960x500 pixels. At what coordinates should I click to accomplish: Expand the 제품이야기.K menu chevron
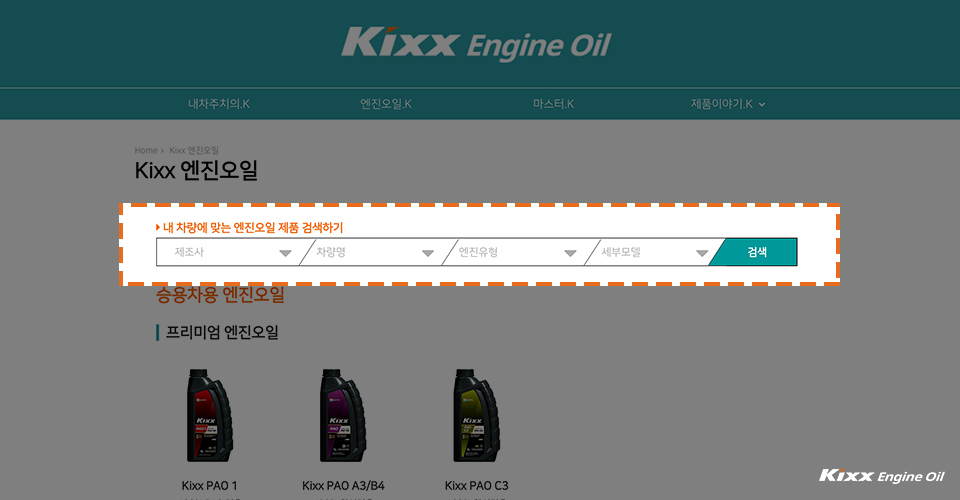(x=762, y=105)
